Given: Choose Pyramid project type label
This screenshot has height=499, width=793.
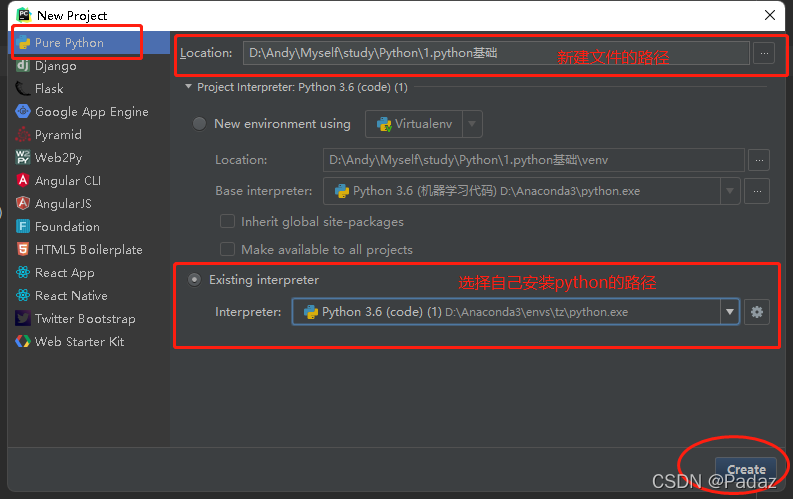Looking at the screenshot, I should 58,134.
